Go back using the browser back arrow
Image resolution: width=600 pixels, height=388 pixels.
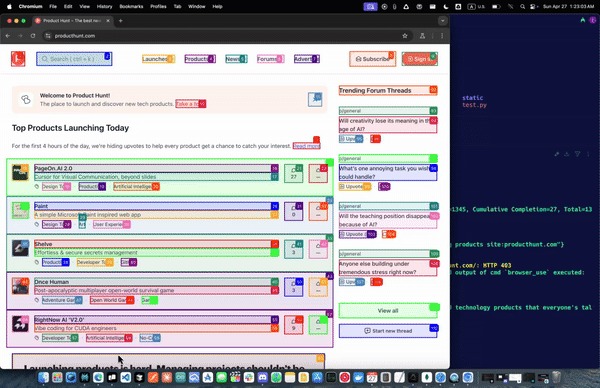(x=8, y=36)
